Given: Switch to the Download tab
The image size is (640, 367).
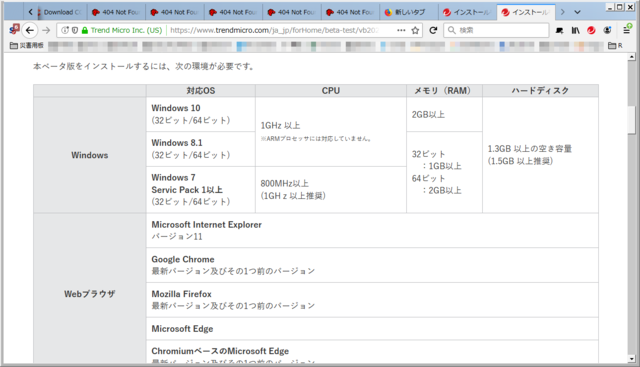Looking at the screenshot, I should click(x=61, y=12).
